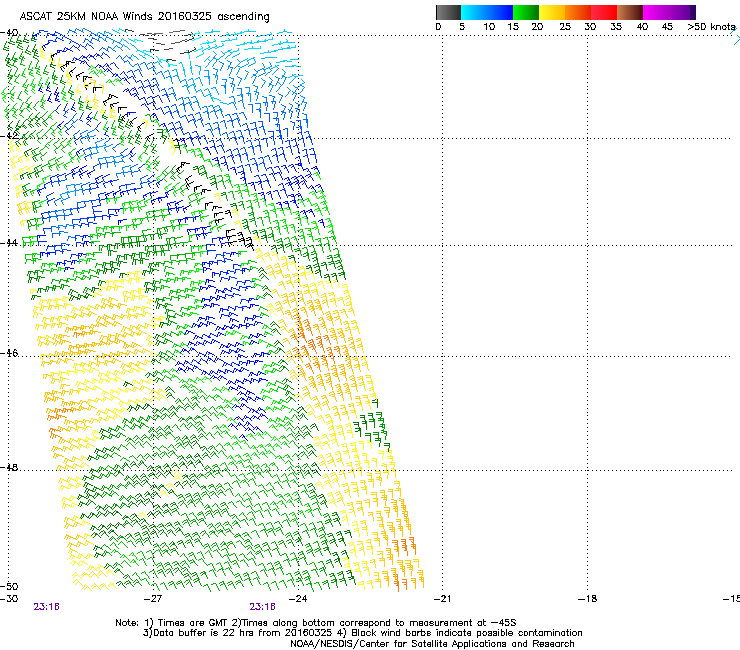Click the note about Data buffer is 22 hrs
This screenshot has height=650, width=740.
click(x=240, y=633)
